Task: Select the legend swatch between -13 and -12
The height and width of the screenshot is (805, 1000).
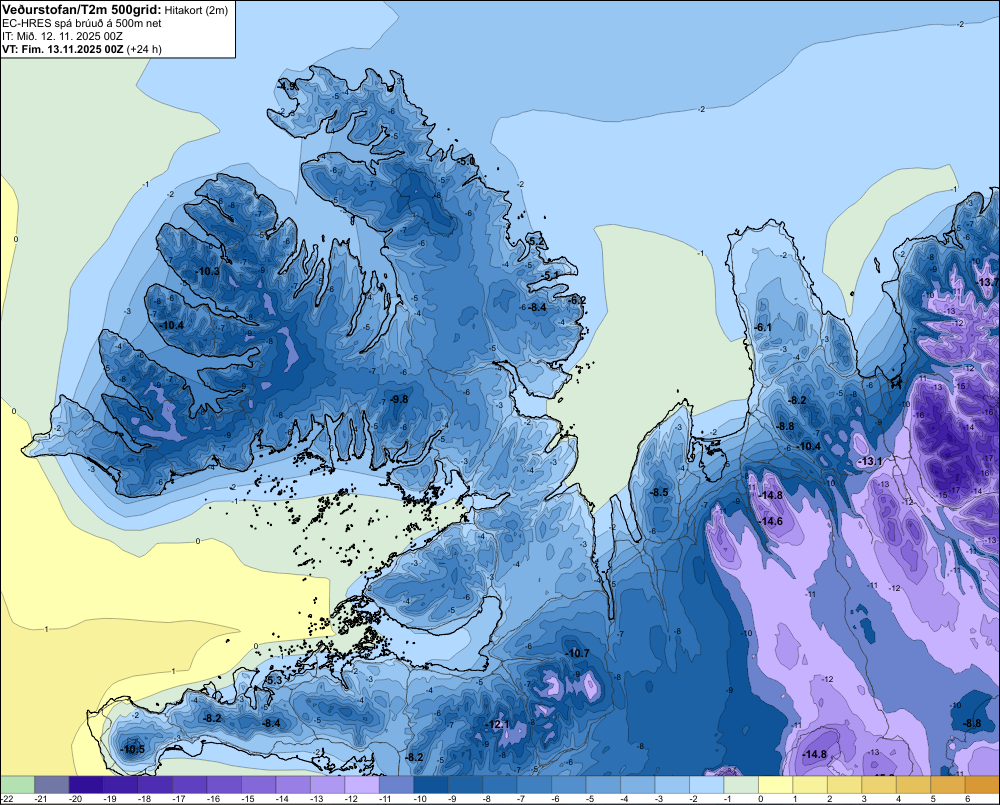Action: click(327, 784)
